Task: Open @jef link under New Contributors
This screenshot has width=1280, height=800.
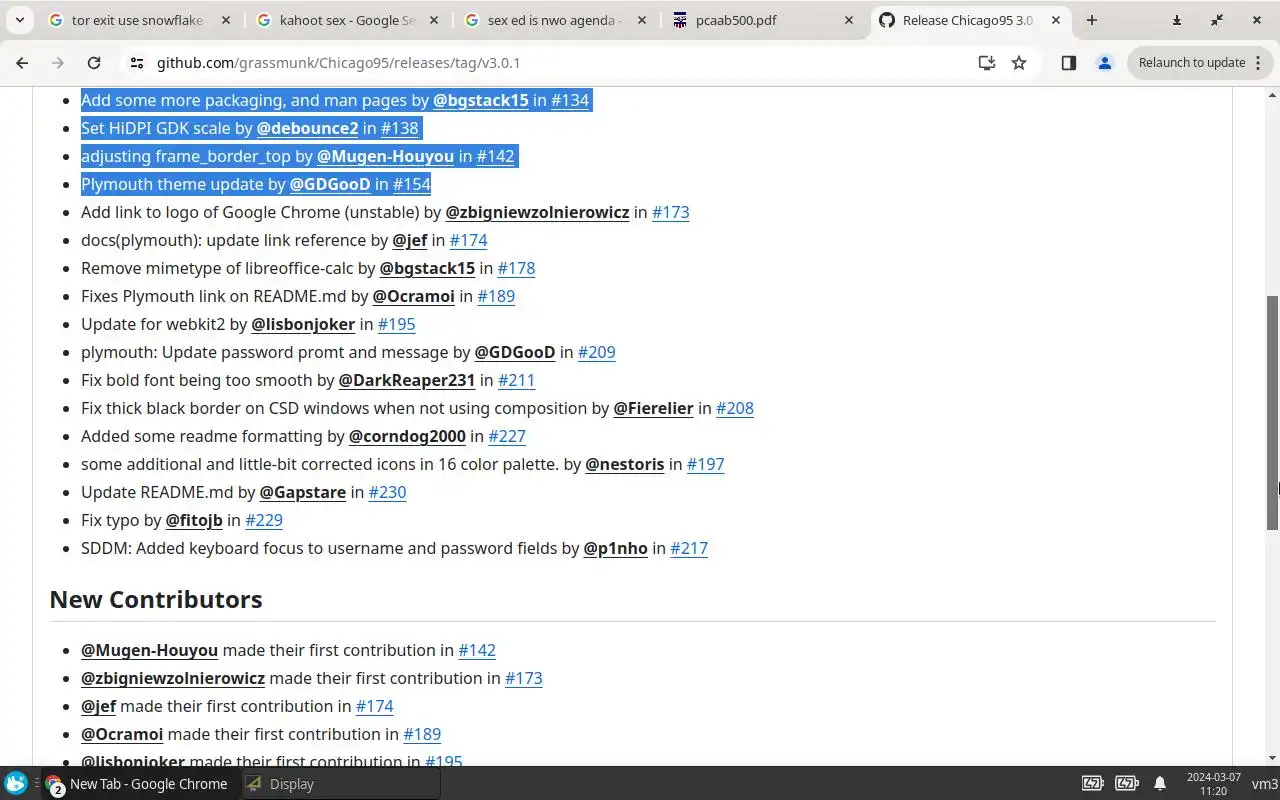Action: click(x=98, y=706)
